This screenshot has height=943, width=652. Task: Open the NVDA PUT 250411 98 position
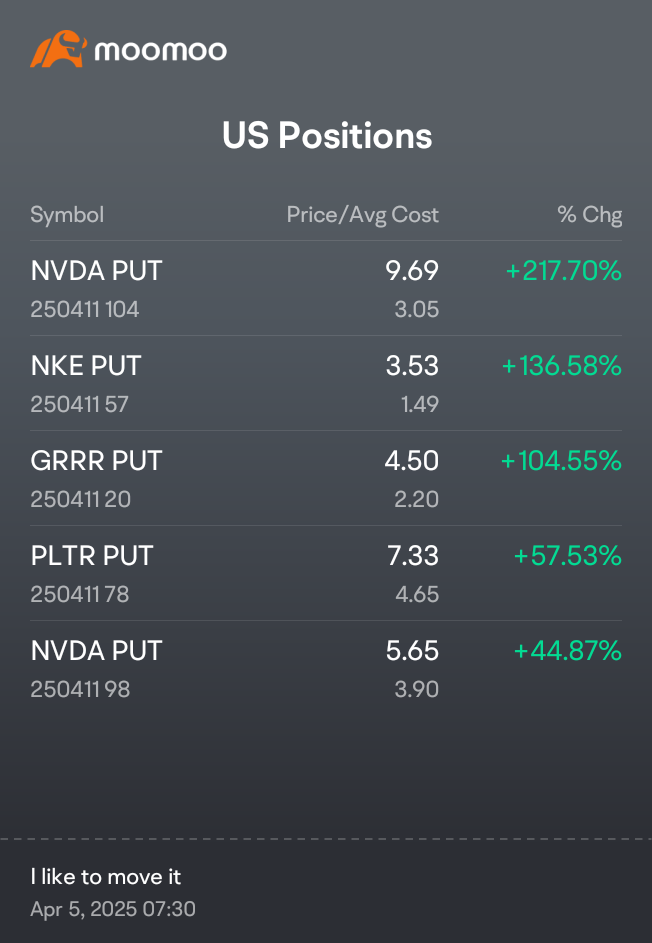pyautogui.click(x=326, y=668)
